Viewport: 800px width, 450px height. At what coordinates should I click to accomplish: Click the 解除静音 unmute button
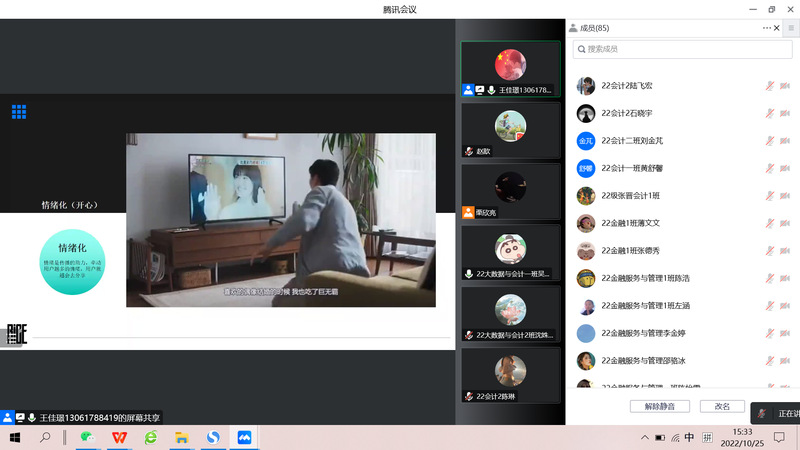pyautogui.click(x=659, y=406)
